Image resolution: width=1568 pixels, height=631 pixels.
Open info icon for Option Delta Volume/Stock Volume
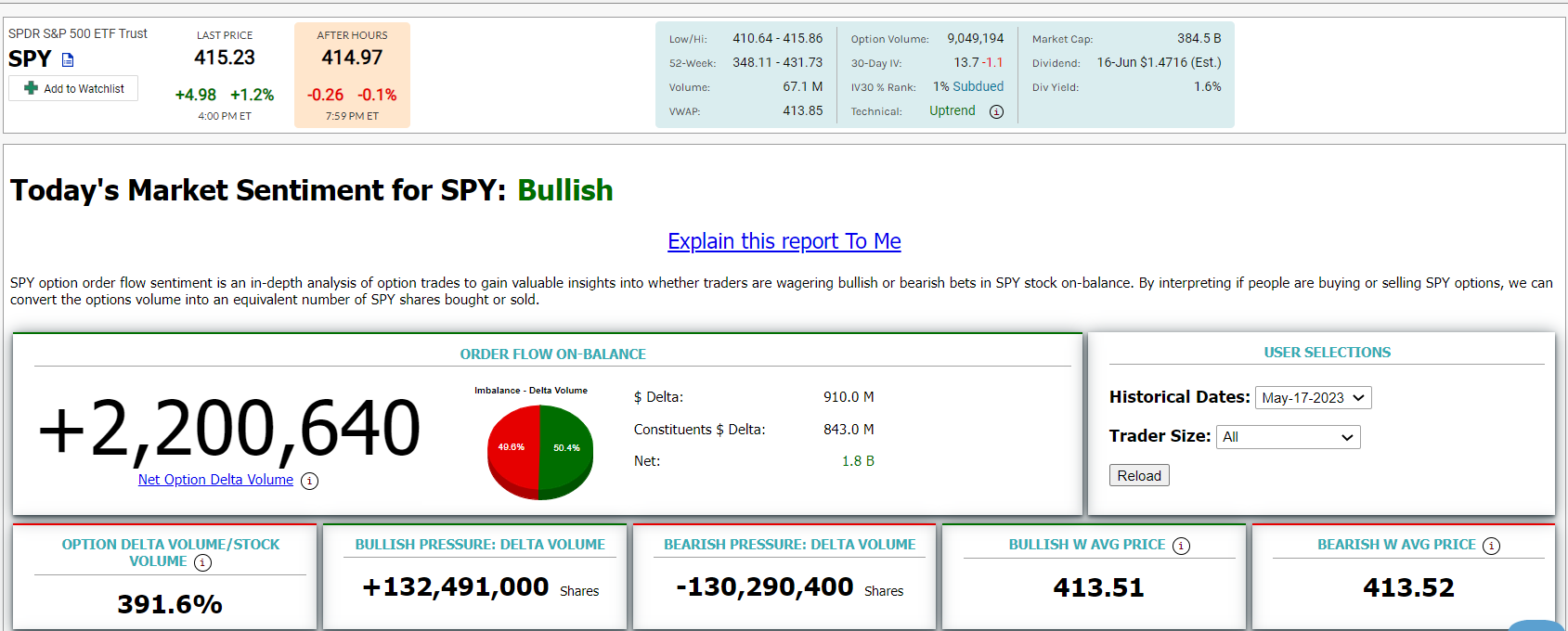(x=203, y=562)
